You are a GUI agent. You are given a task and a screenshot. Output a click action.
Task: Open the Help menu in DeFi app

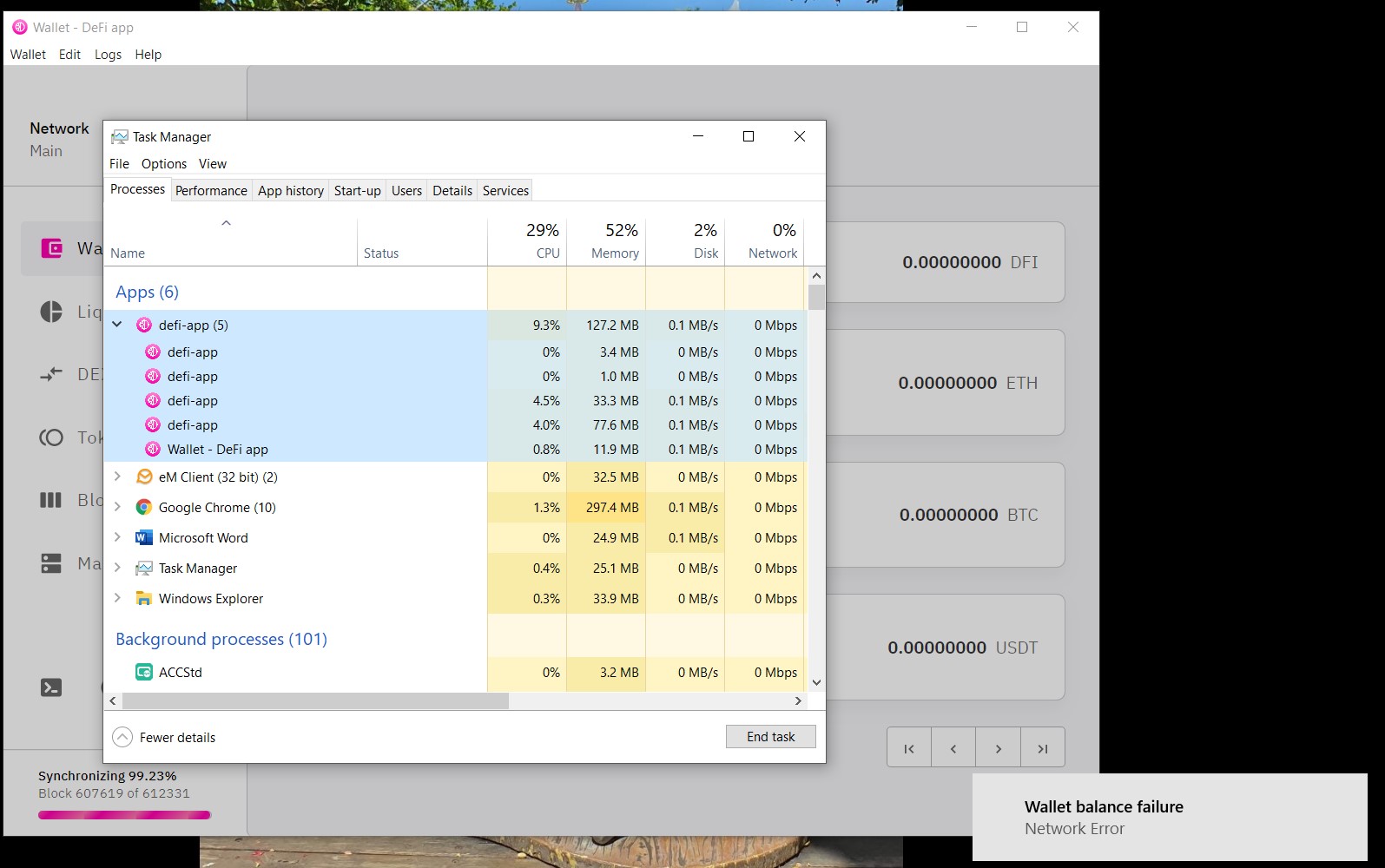148,55
